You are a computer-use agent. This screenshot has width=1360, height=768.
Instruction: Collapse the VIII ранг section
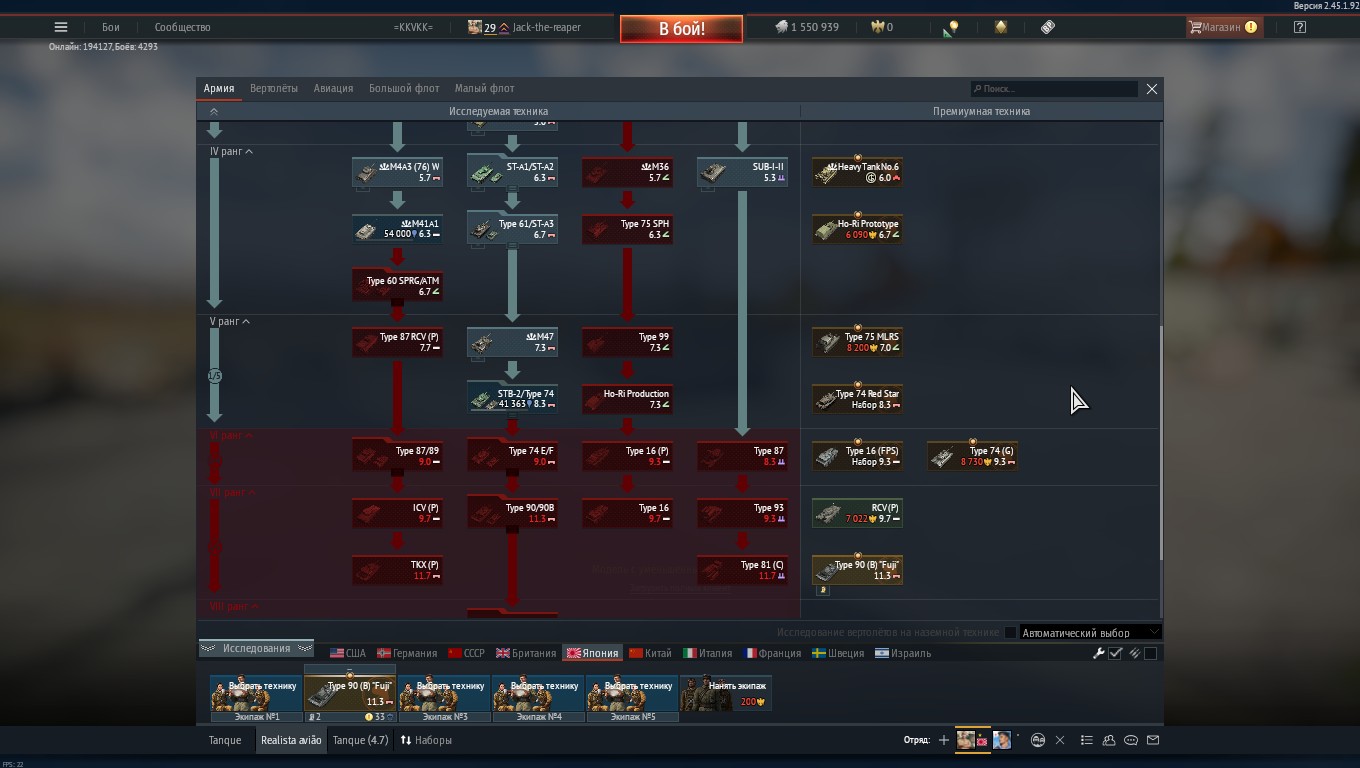(234, 607)
